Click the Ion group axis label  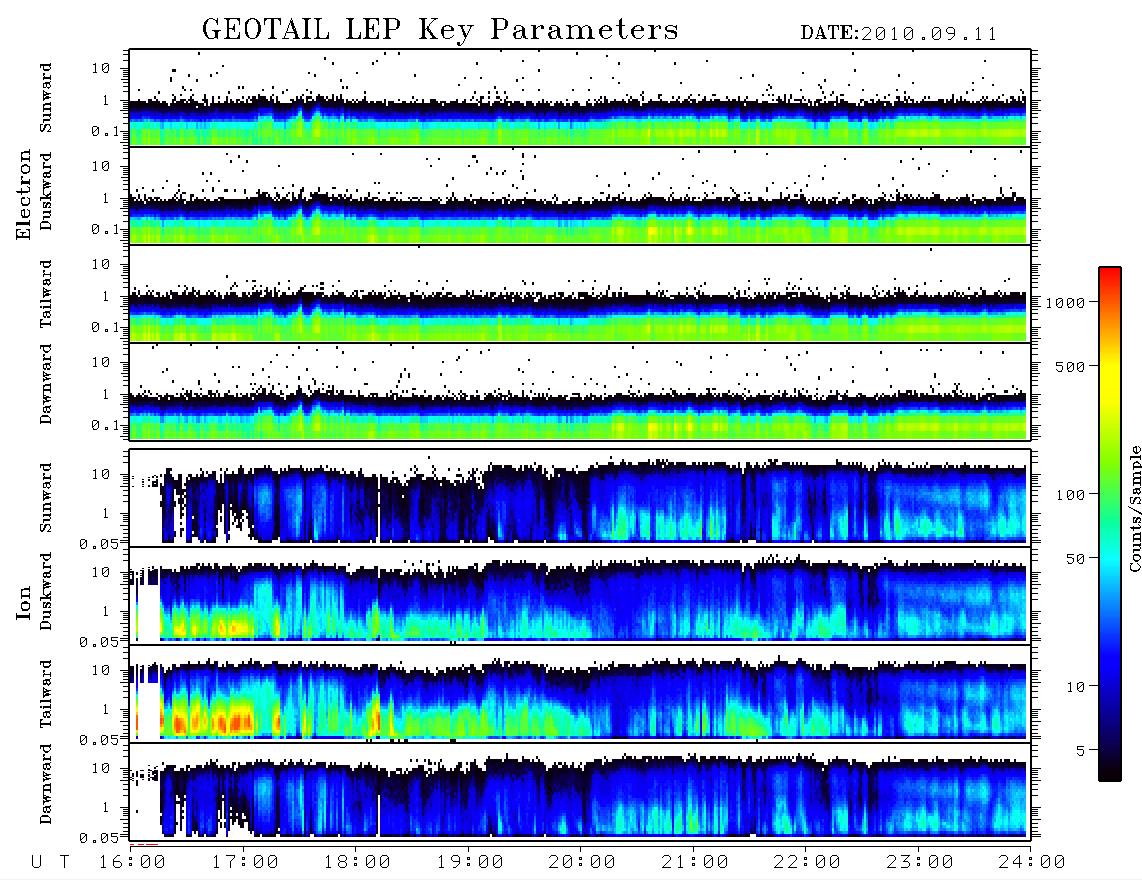tap(24, 602)
